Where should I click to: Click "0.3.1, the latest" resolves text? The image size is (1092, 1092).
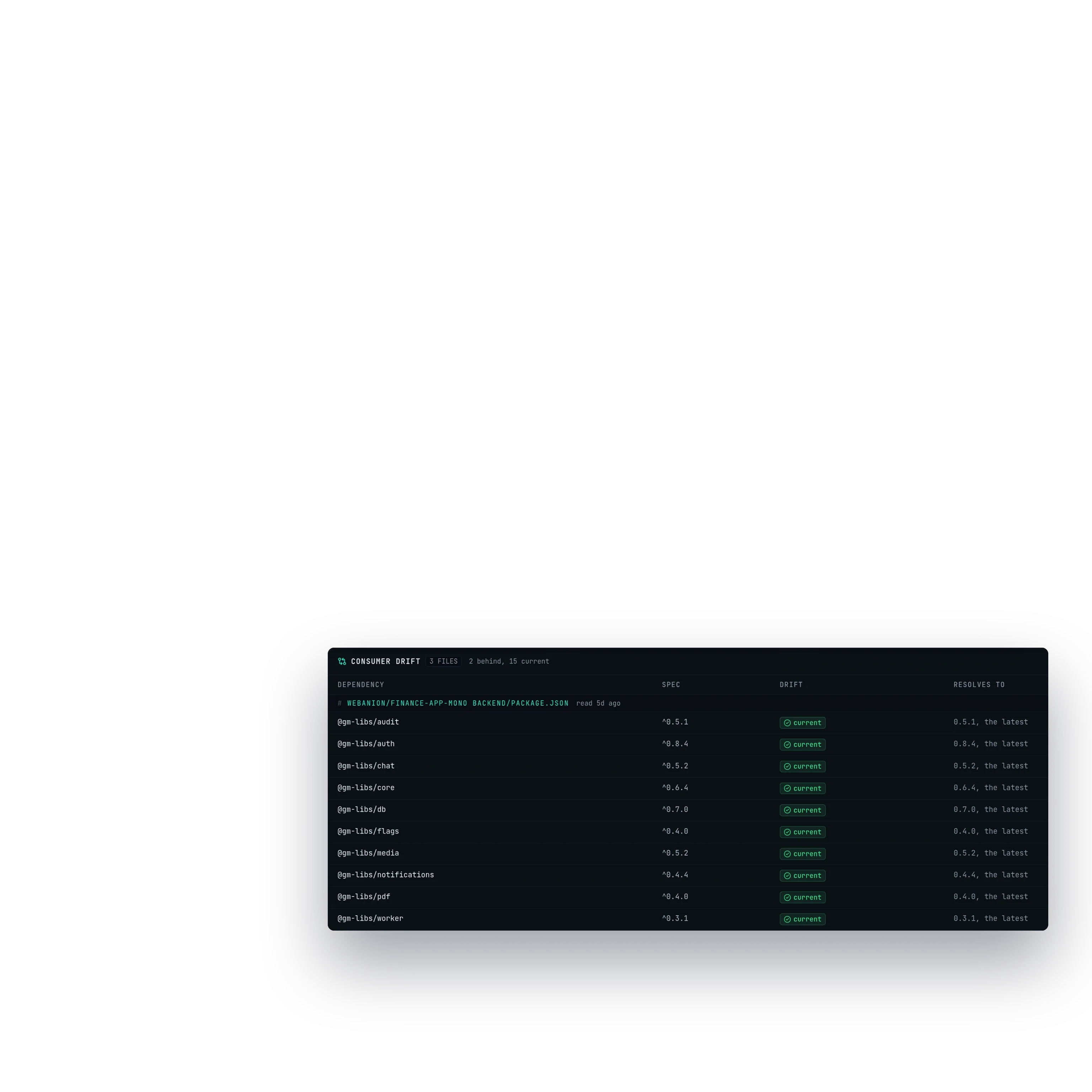[991, 919]
